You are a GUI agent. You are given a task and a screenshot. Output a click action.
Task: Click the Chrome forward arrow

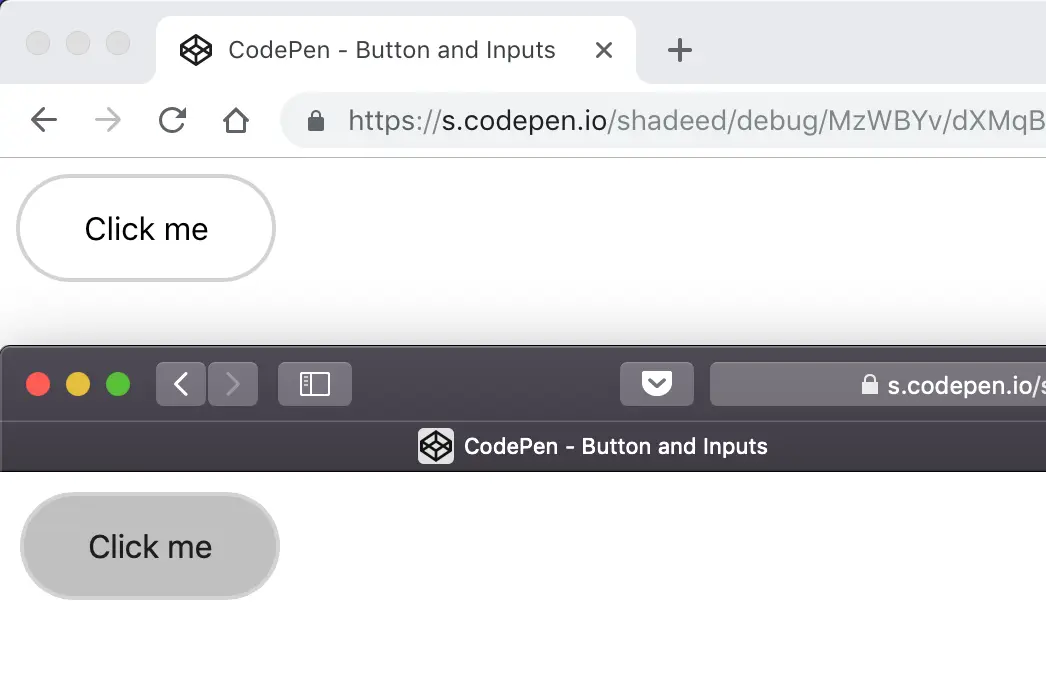(108, 121)
